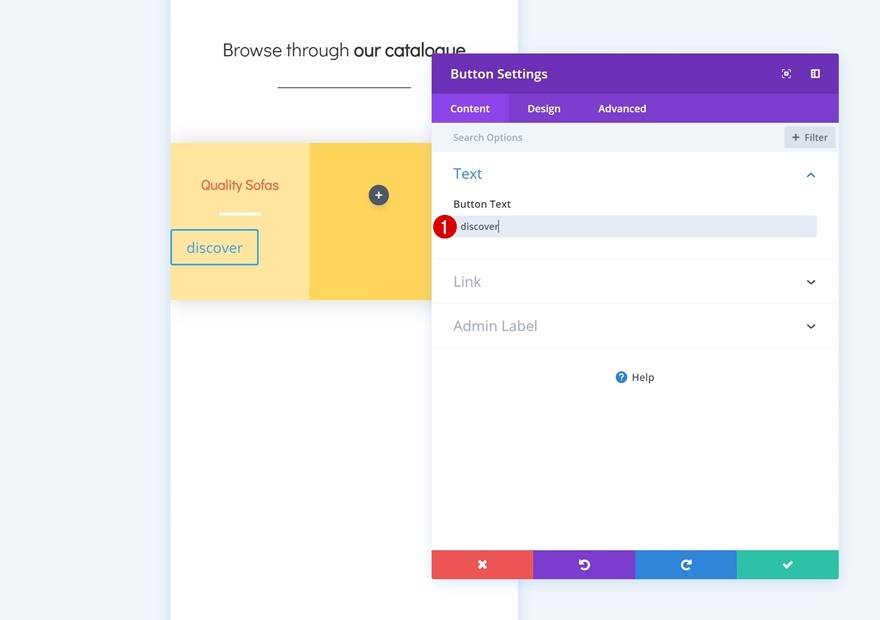Screen dimensions: 880x620
Task: Click the dark plus add-module icon
Action: [379, 195]
